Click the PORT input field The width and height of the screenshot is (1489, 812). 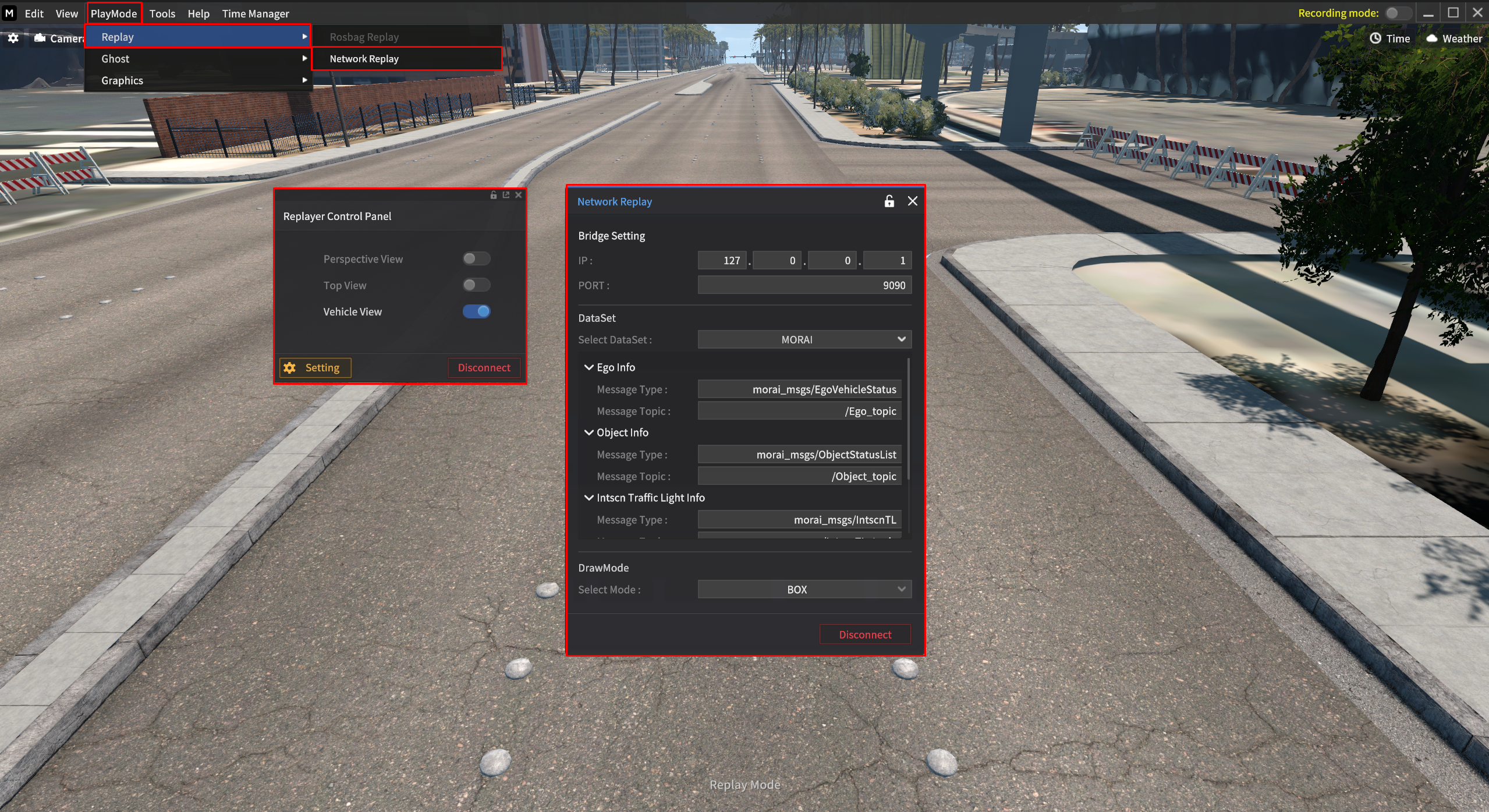(x=804, y=285)
